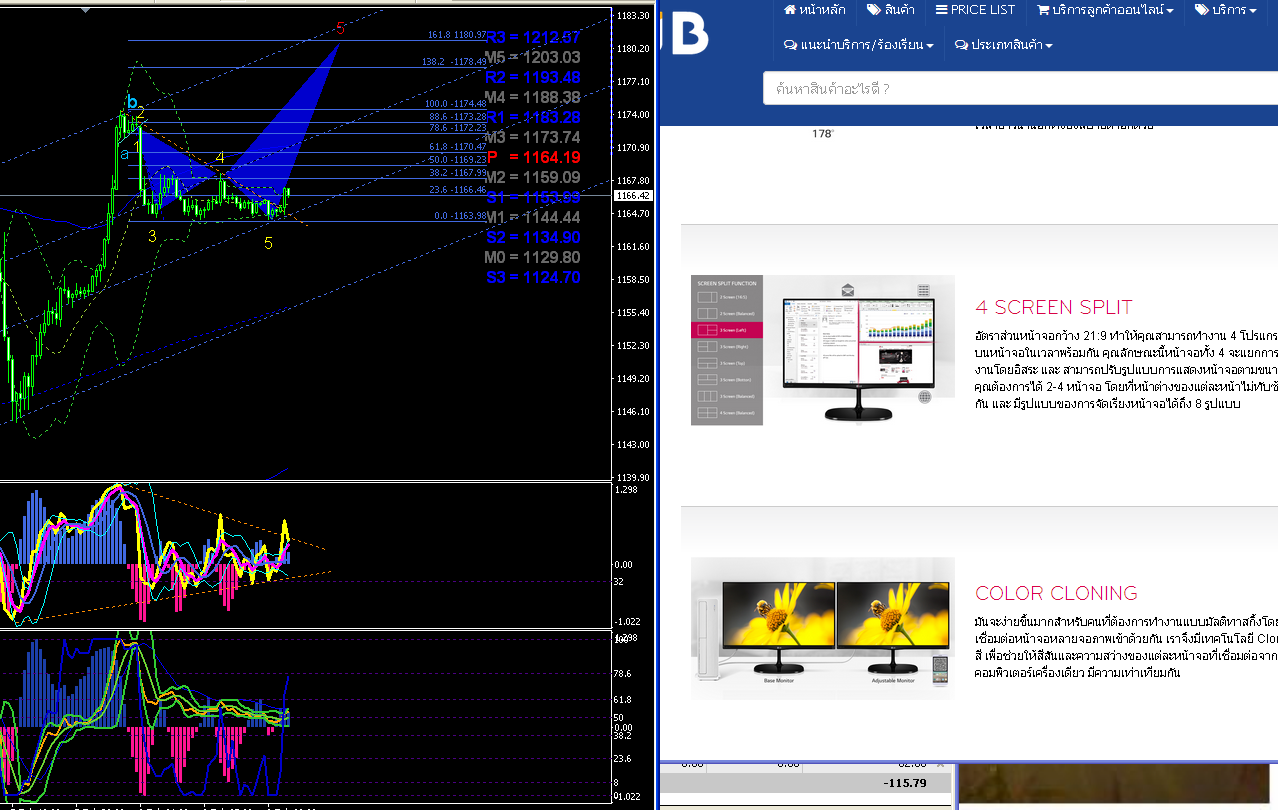Select the 4 SCREEN SPLIT heading

[1054, 307]
